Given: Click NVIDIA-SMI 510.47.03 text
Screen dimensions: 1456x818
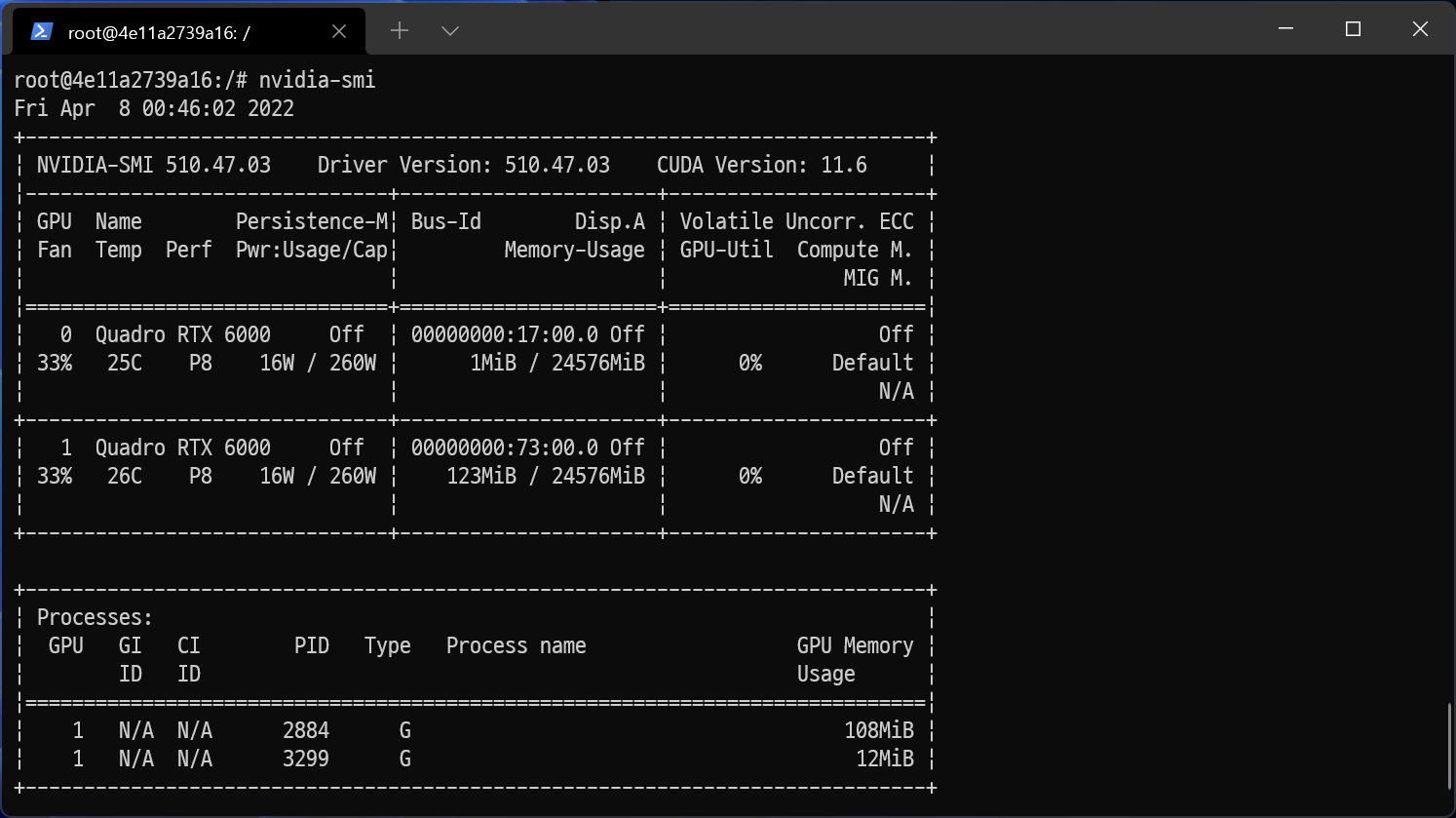Looking at the screenshot, I should click(154, 165).
